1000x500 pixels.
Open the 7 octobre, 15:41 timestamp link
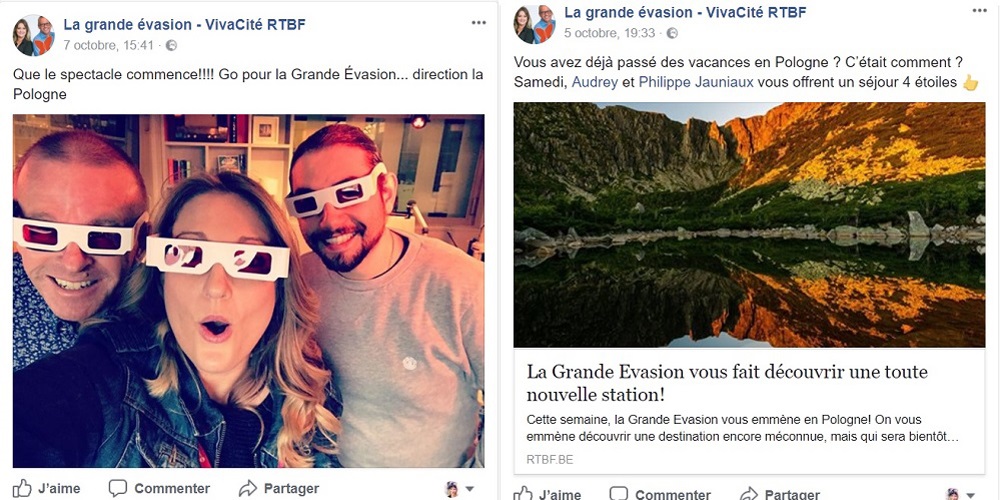(108, 45)
